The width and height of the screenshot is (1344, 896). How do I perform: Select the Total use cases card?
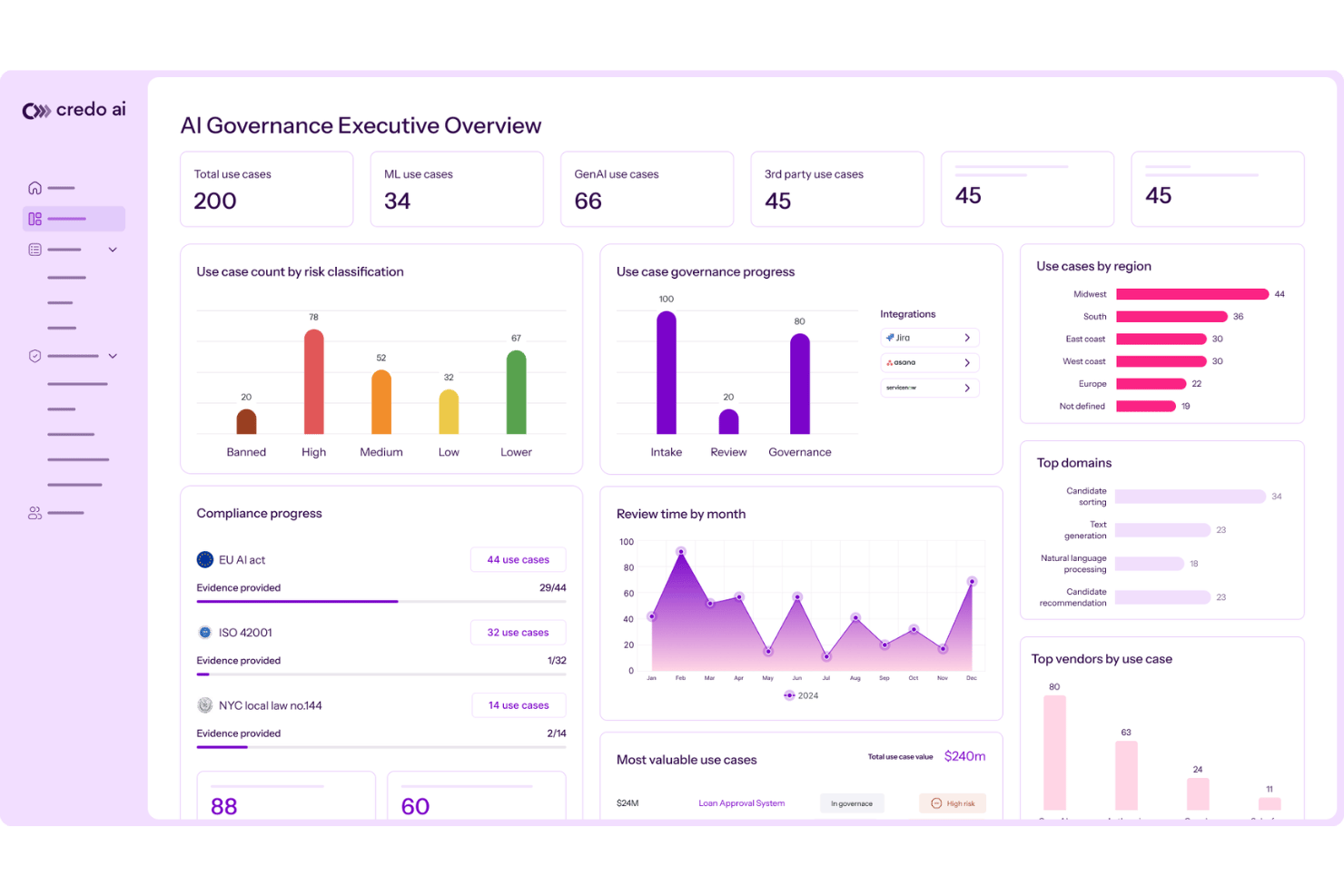267,189
